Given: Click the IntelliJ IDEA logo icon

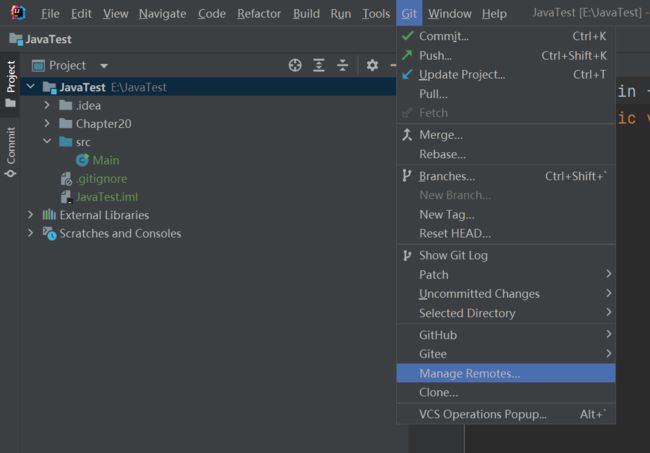Looking at the screenshot, I should (18, 13).
